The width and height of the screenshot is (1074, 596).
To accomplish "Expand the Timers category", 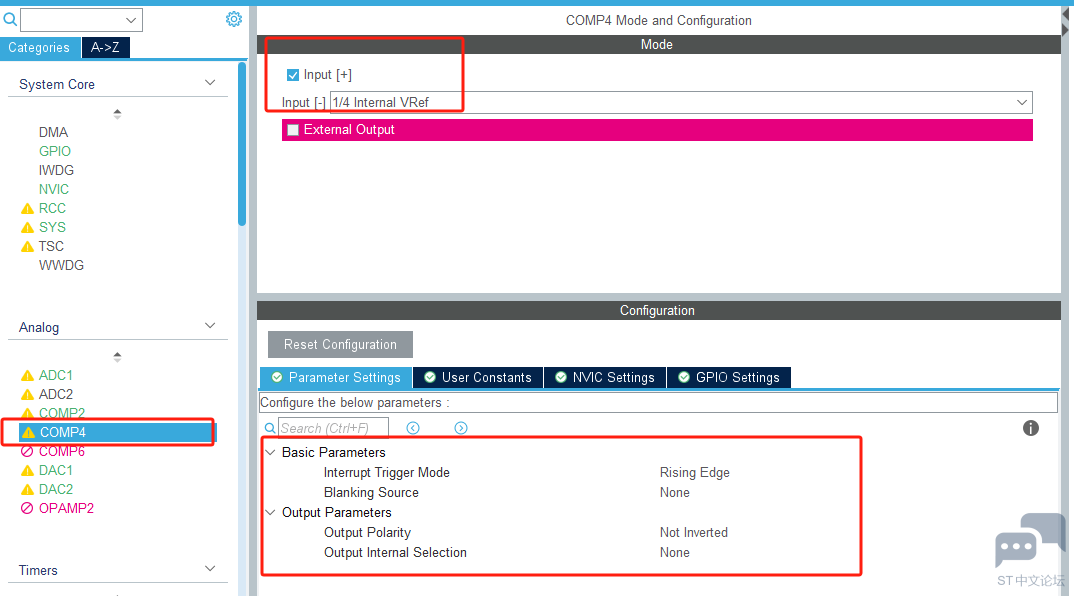I will click(210, 569).
